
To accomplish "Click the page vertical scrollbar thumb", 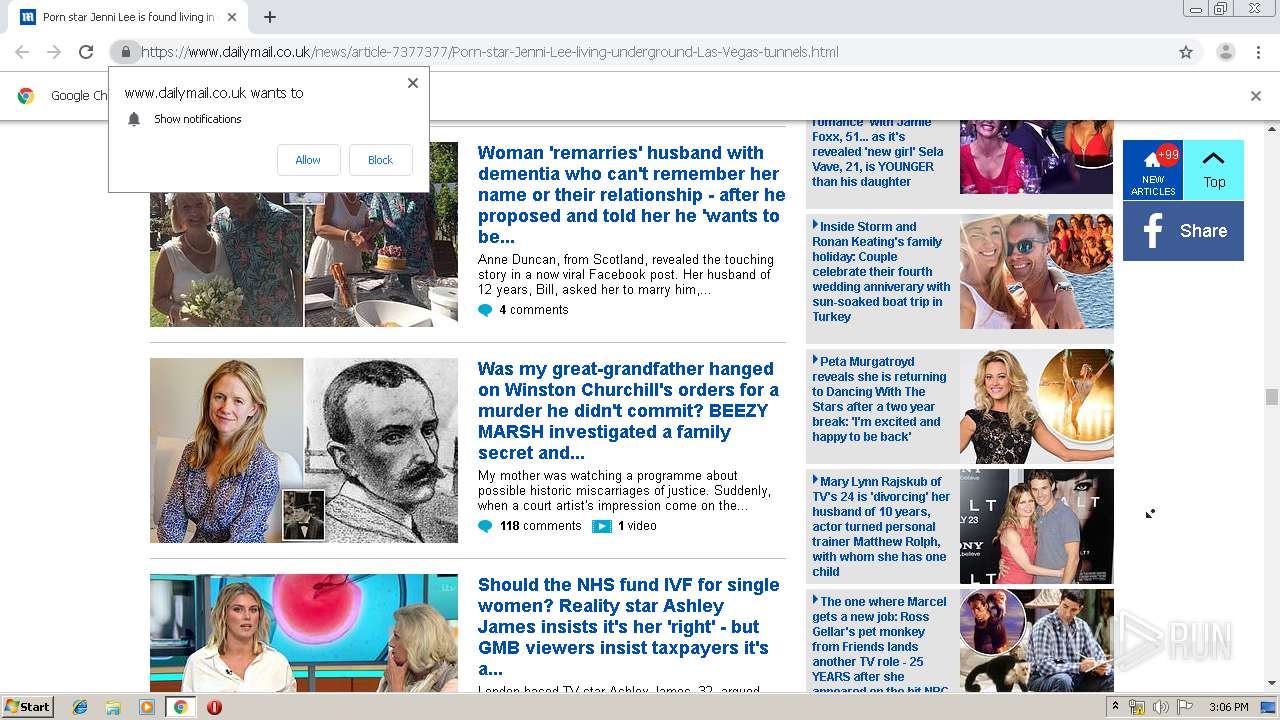I will pyautogui.click(x=1271, y=397).
